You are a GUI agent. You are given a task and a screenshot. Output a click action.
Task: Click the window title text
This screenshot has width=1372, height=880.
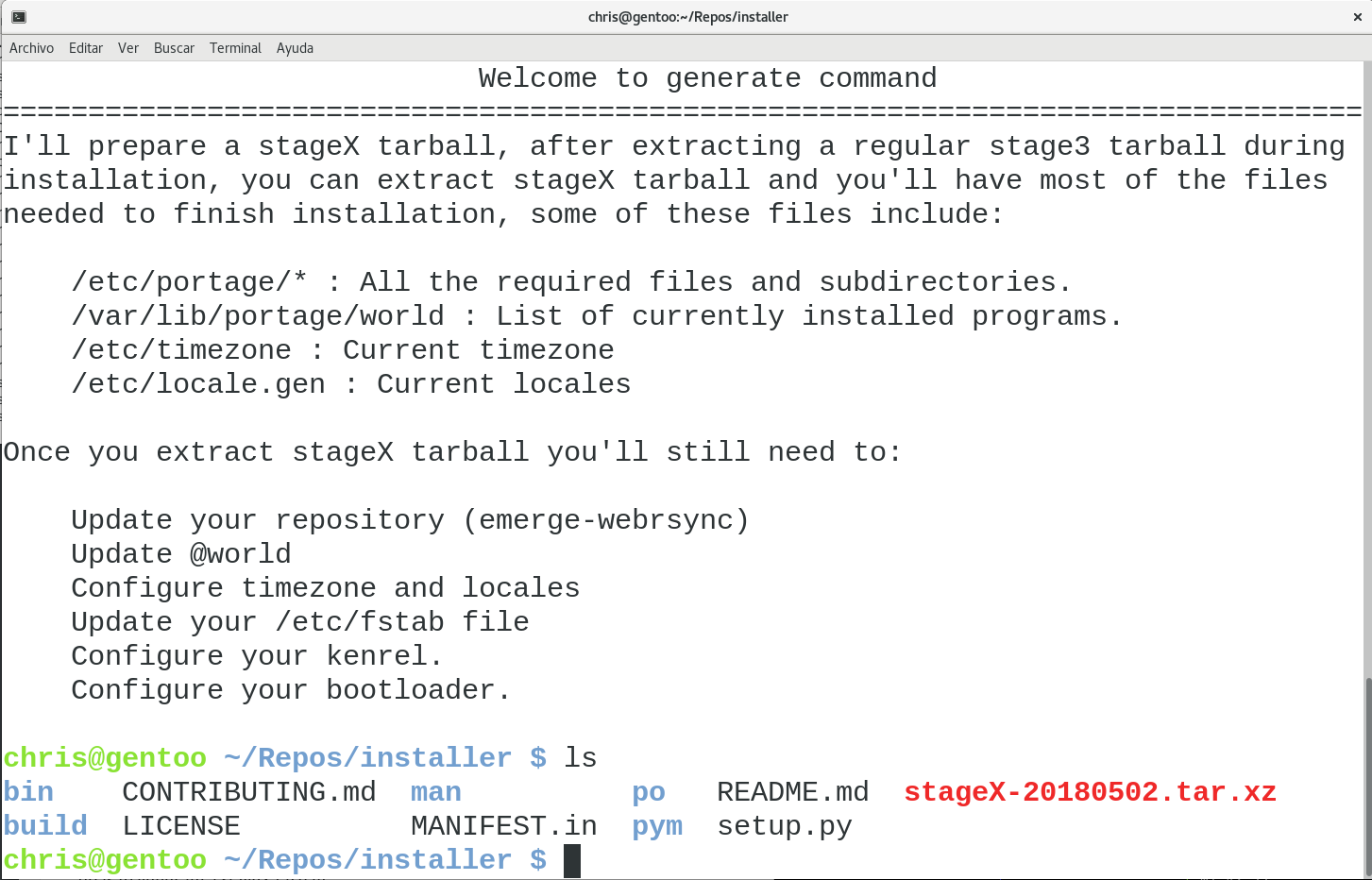687,17
